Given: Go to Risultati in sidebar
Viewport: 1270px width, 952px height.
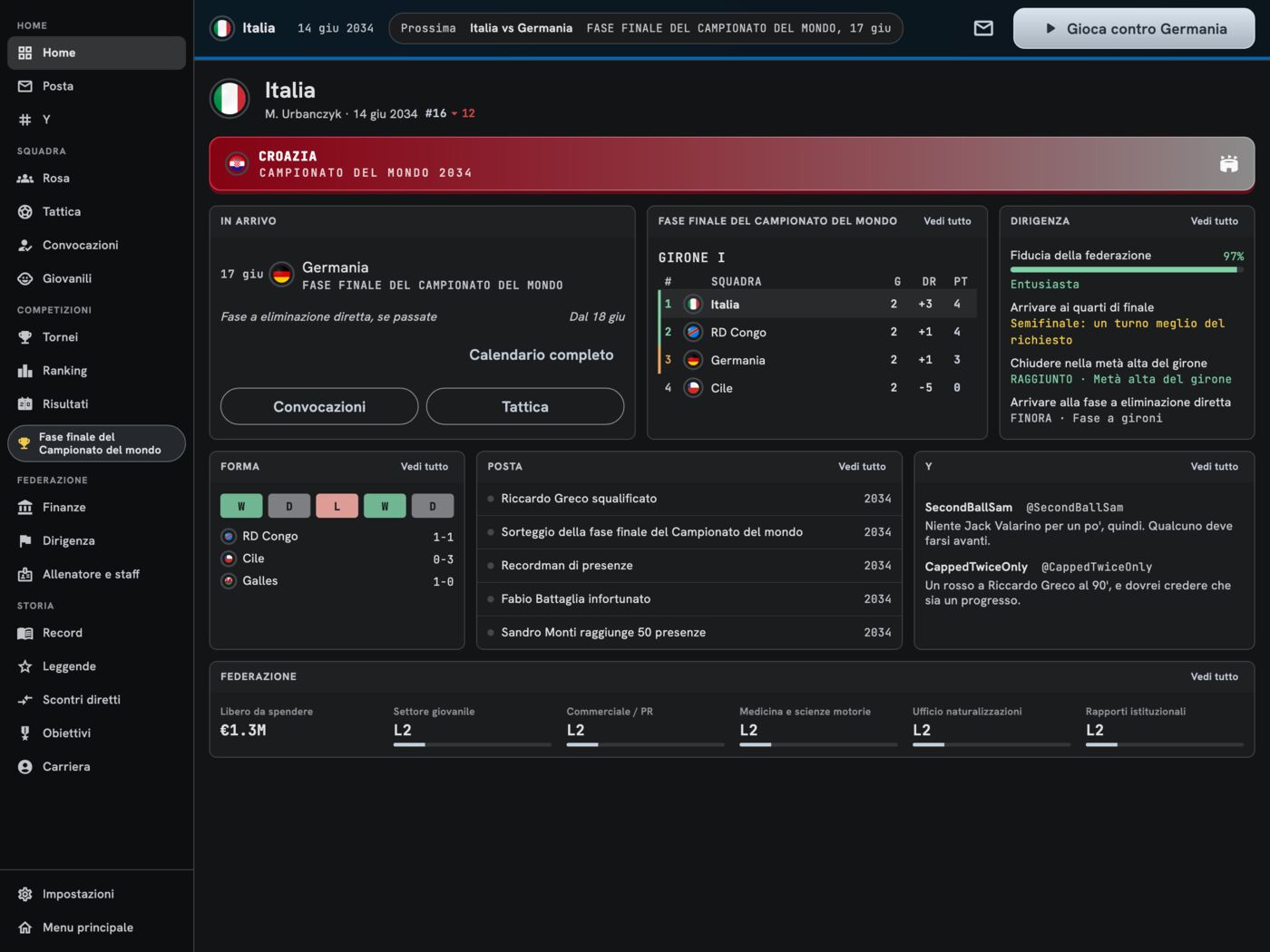Looking at the screenshot, I should pyautogui.click(x=96, y=404).
